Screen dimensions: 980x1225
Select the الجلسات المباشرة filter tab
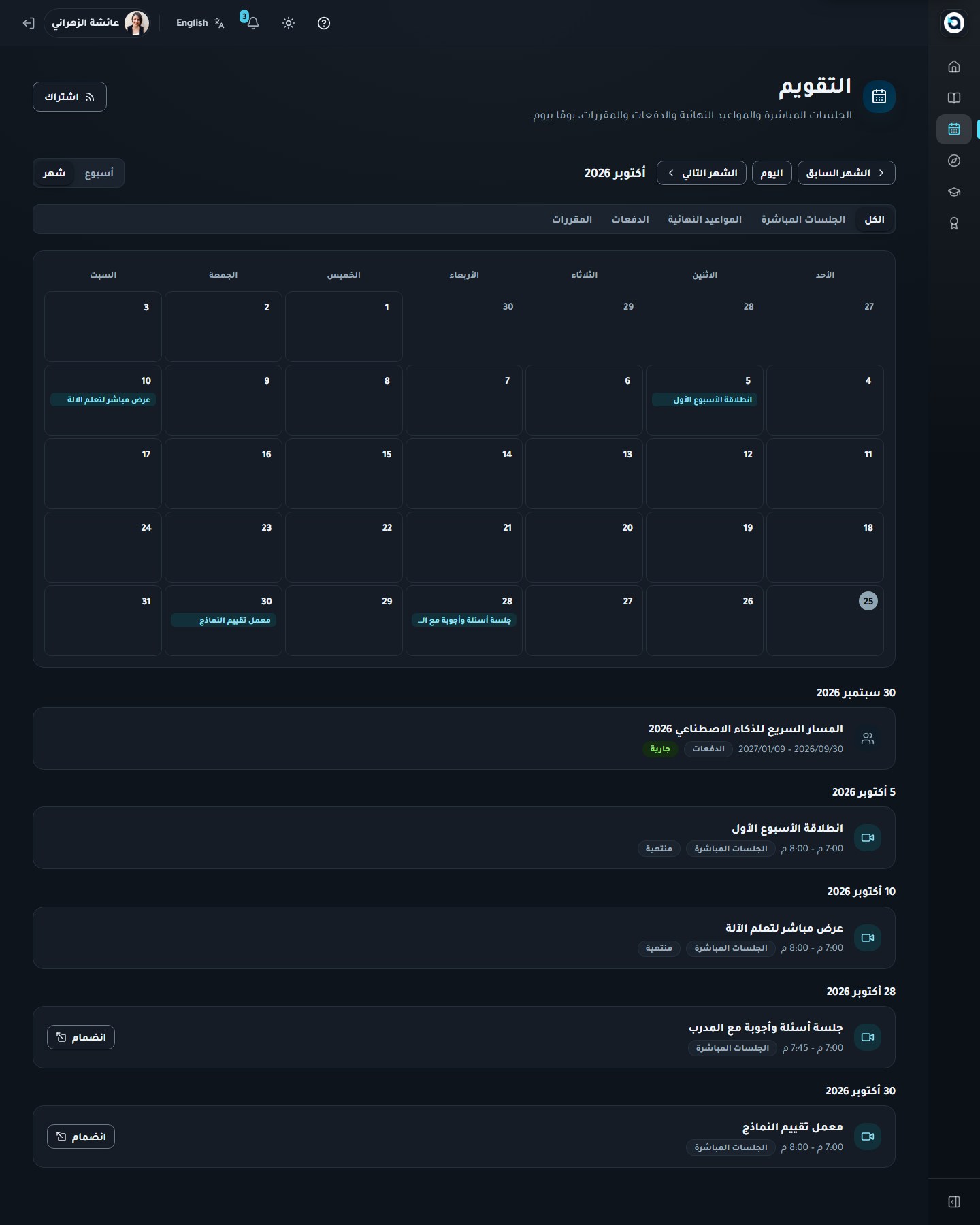(x=803, y=219)
